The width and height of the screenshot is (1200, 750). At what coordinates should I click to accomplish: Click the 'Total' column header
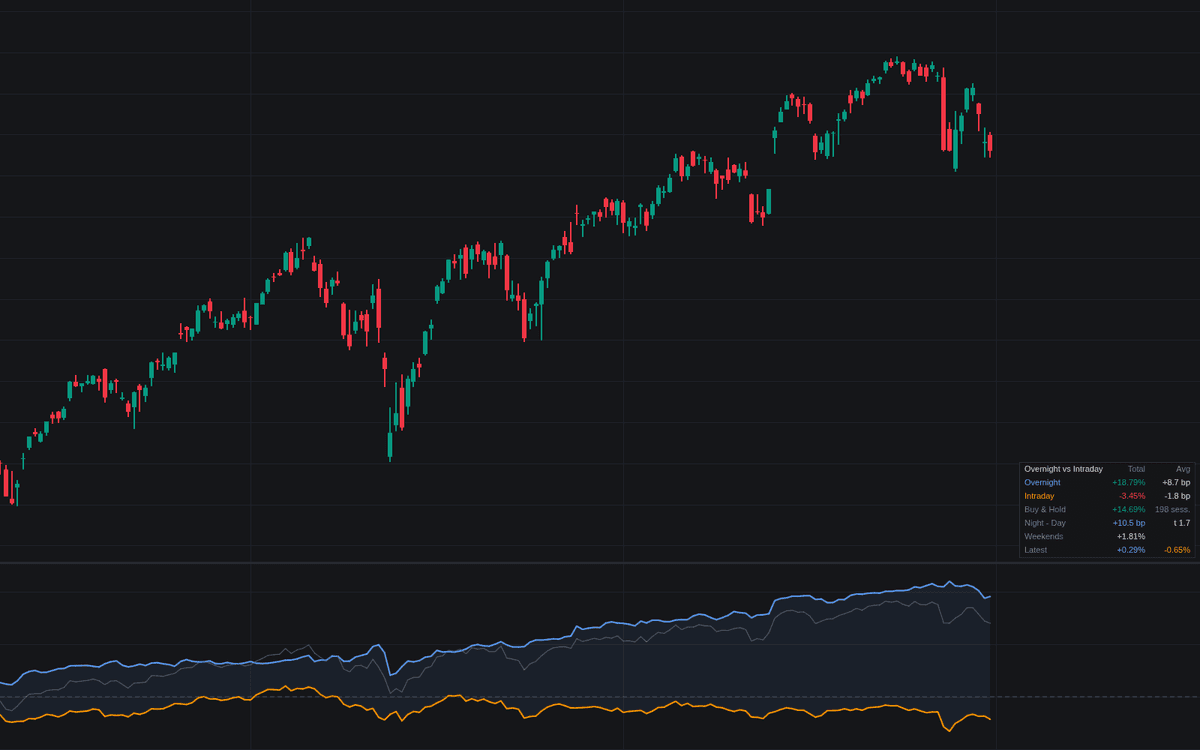pos(1136,469)
